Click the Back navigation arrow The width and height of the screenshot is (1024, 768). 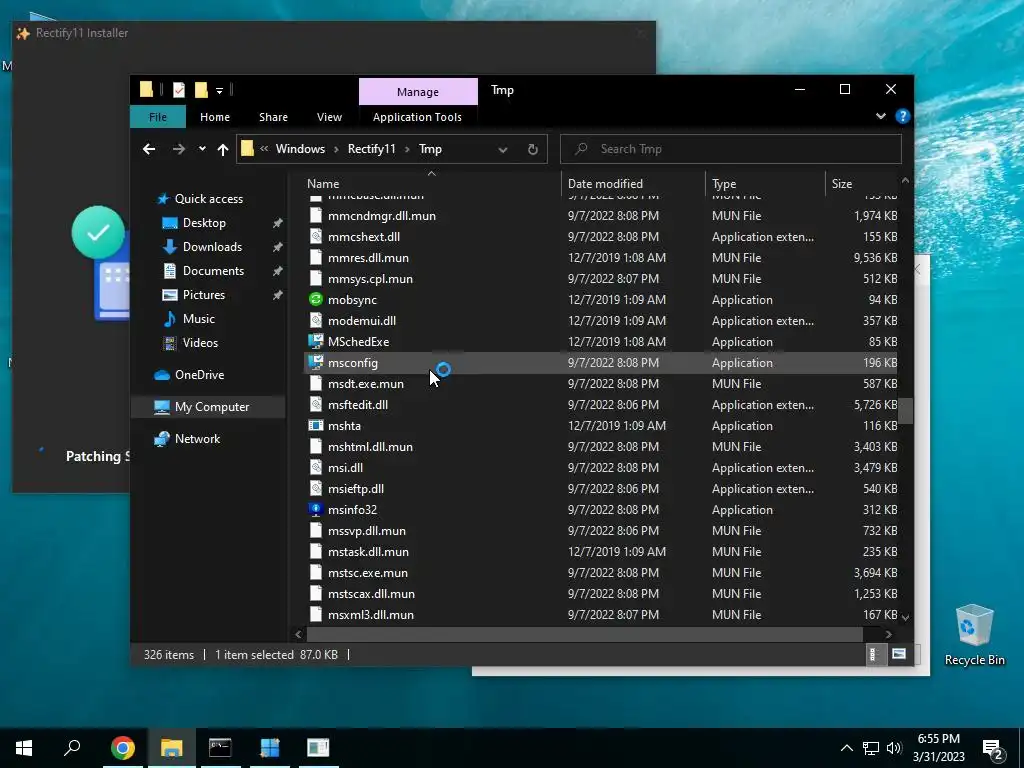(x=149, y=150)
